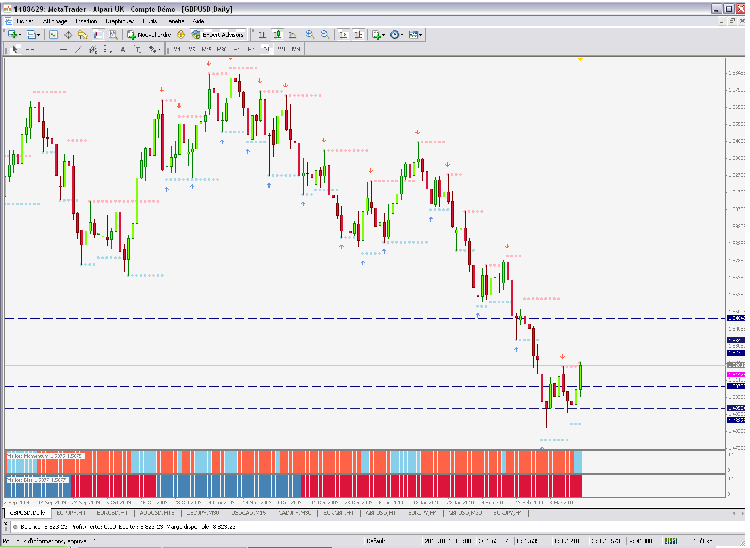Expand the Profiles dropdown arrow
The width and height of the screenshot is (750, 548).
[x=39, y=34]
